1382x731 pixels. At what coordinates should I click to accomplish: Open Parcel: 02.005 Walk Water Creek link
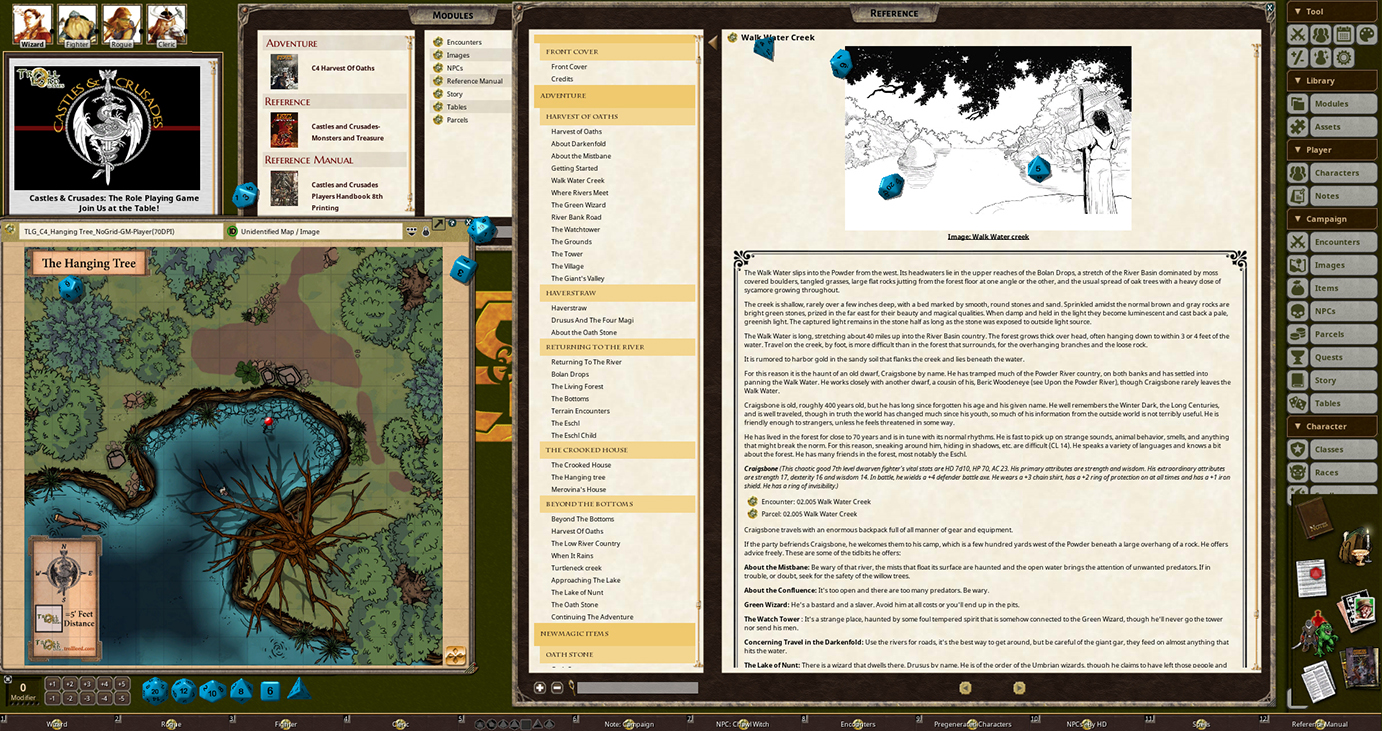click(x=809, y=514)
